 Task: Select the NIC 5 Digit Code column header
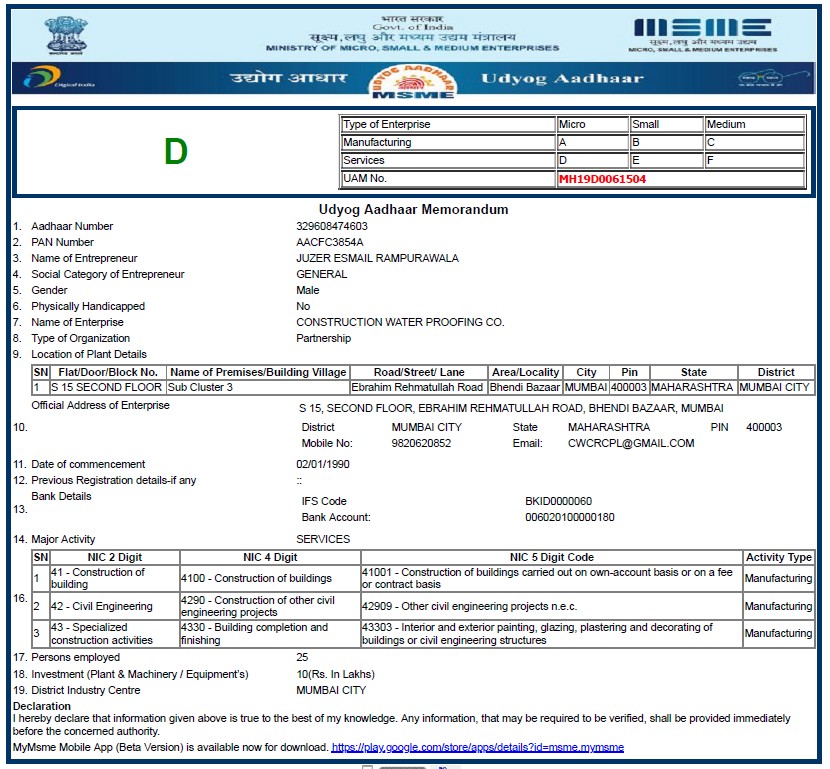pos(551,557)
